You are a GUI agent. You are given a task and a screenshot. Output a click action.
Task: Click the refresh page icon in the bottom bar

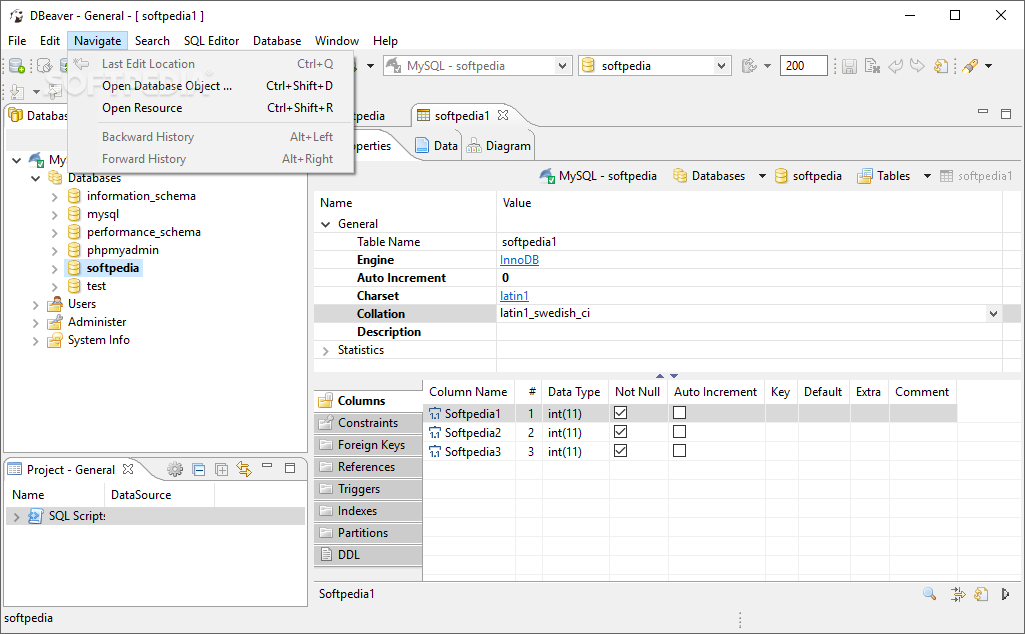pos(981,593)
